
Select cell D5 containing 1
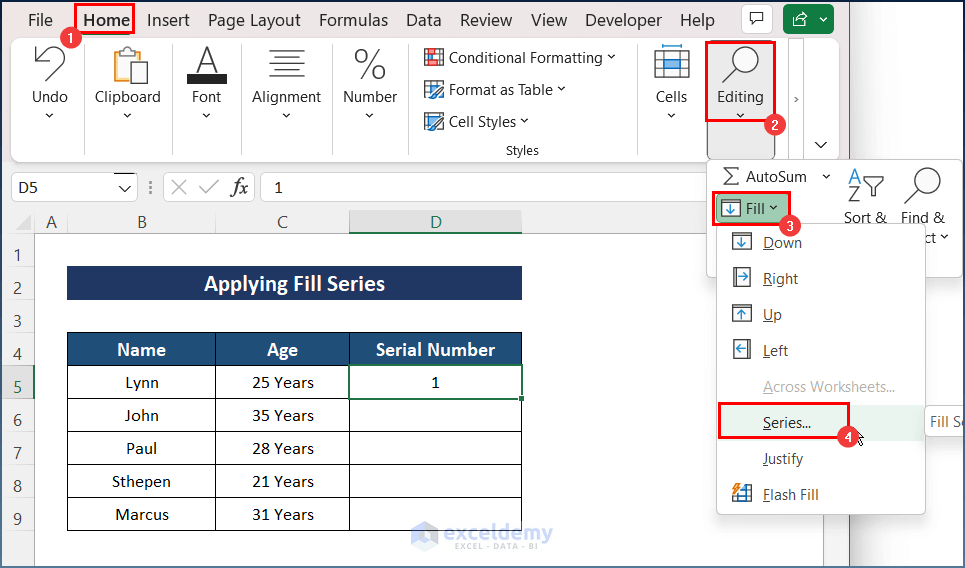click(x=436, y=382)
